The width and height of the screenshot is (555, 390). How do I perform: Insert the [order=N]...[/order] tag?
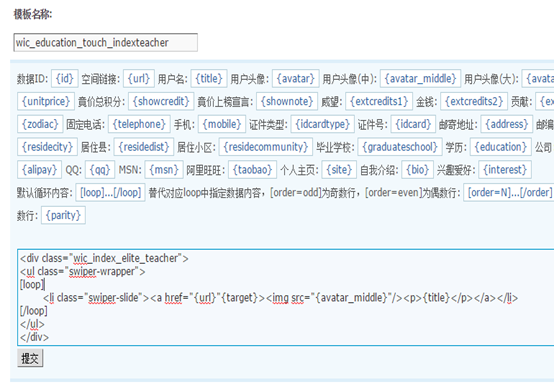click(x=510, y=193)
